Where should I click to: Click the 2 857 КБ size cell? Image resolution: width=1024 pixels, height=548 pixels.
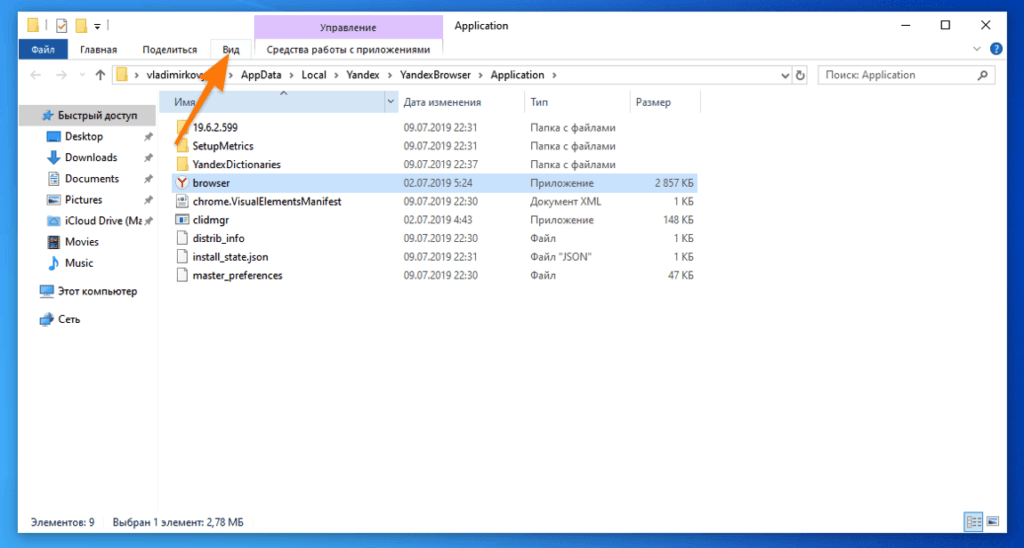tap(674, 183)
